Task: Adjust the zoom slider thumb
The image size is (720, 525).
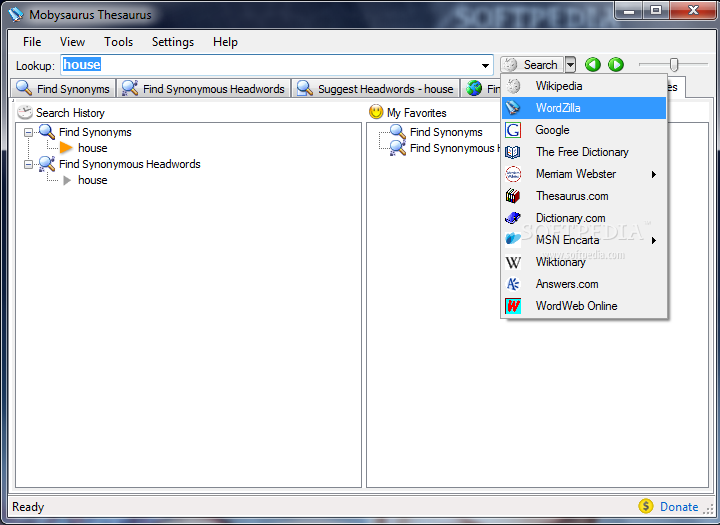Action: point(674,64)
